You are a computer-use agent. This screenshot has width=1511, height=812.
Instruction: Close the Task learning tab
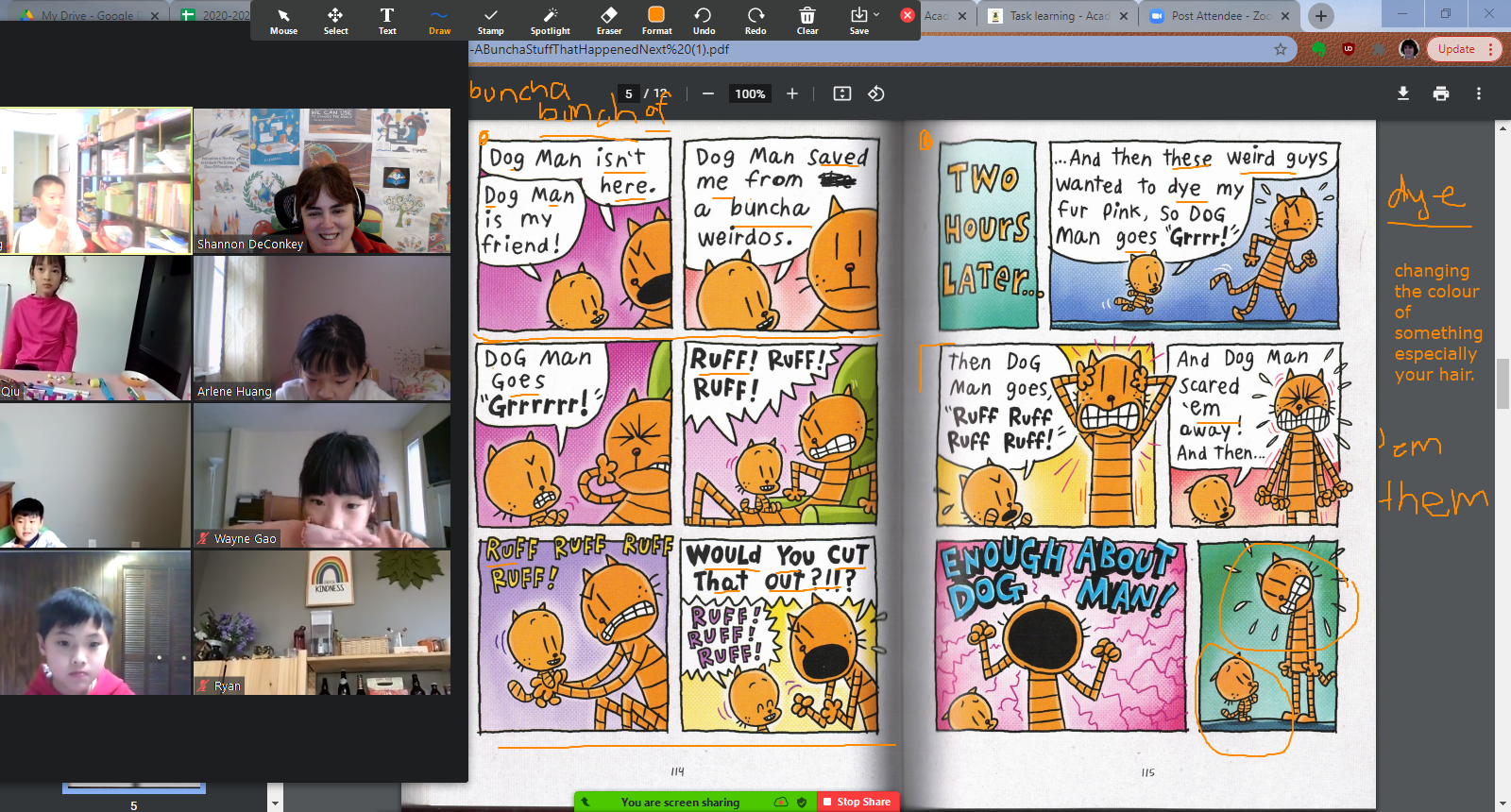pos(1124,16)
